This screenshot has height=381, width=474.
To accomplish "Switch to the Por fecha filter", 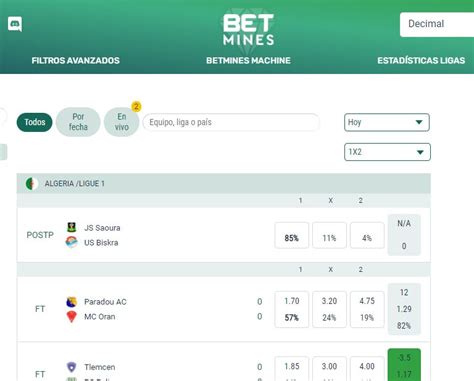I will pyautogui.click(x=78, y=122).
